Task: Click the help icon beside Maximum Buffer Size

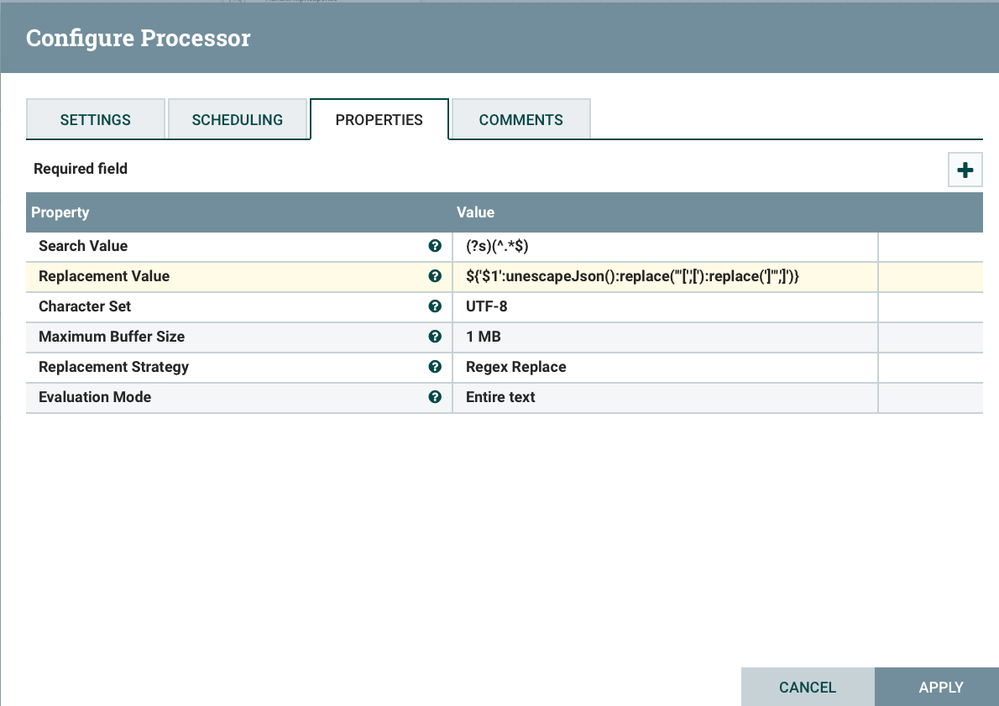Action: pyautogui.click(x=435, y=336)
